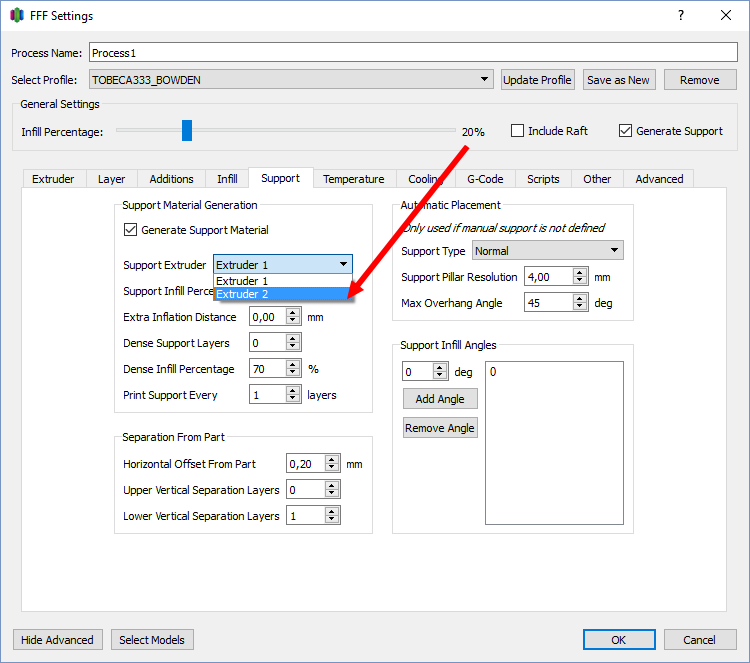Click the Process Name text field
The width and height of the screenshot is (750, 663).
[412, 52]
